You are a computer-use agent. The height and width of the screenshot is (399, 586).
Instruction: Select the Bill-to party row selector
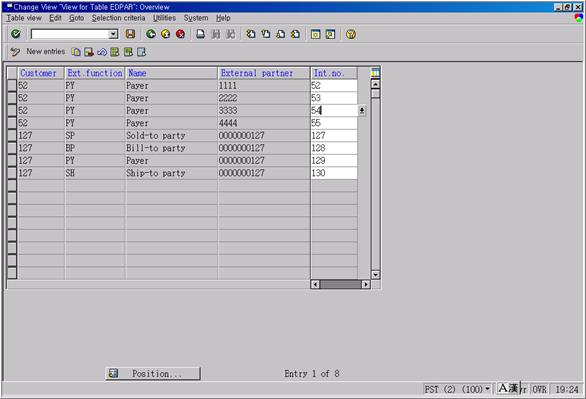tap(12, 148)
